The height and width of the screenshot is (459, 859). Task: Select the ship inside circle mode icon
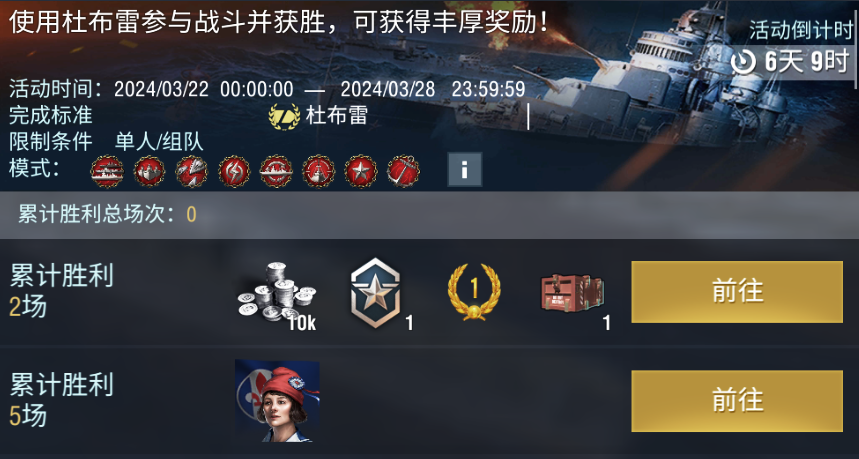(276, 171)
